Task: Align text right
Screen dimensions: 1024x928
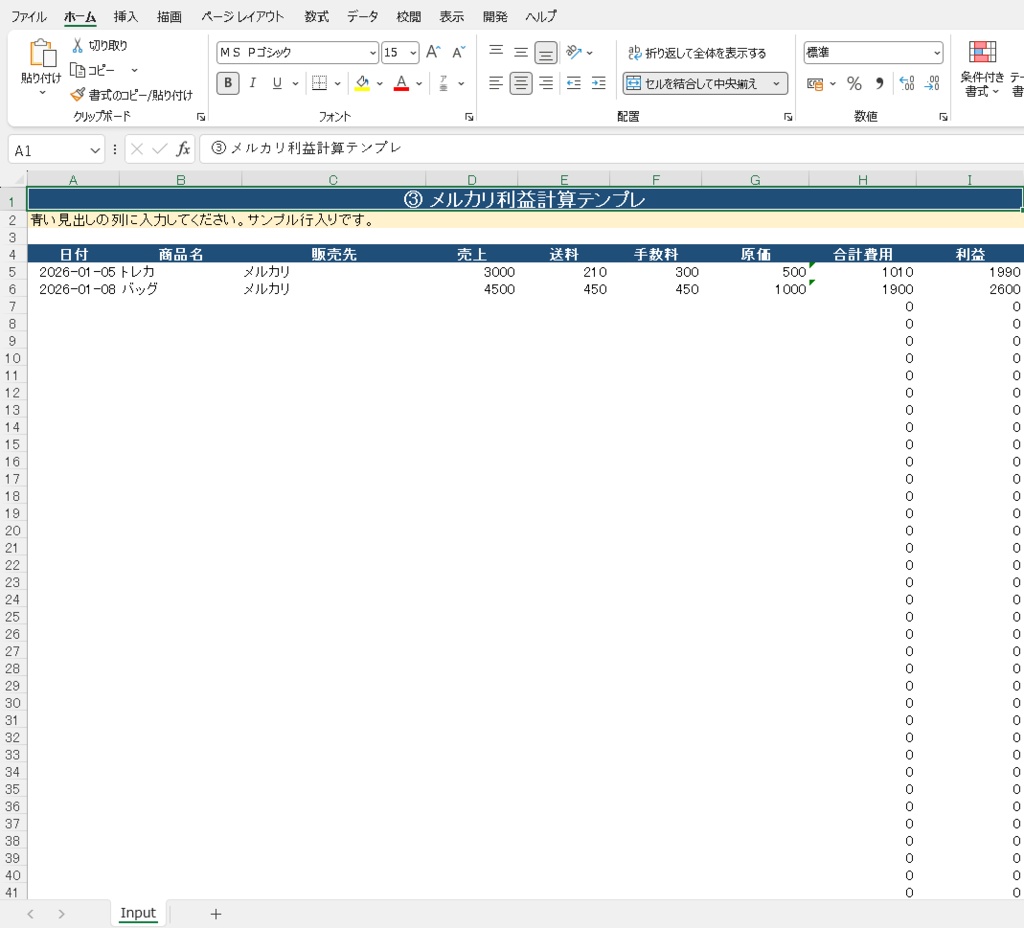Action: coord(546,83)
